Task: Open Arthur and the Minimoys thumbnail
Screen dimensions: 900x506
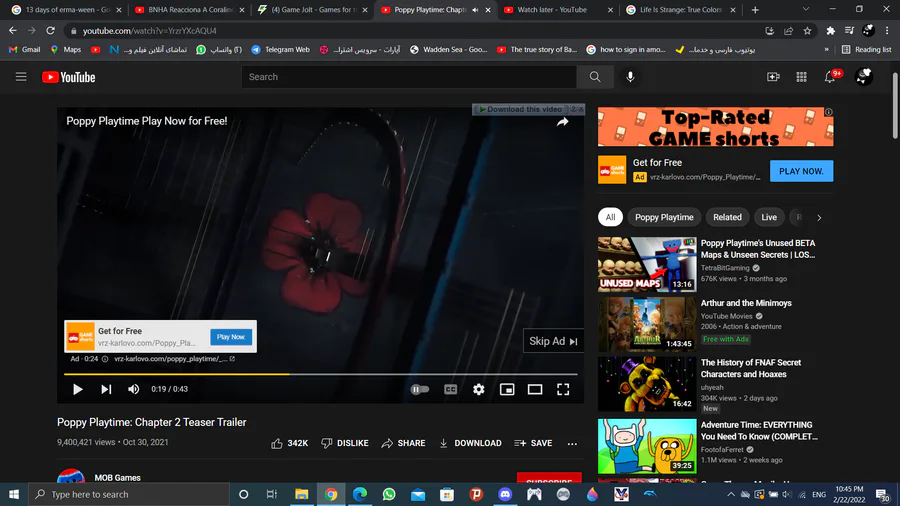Action: click(647, 324)
